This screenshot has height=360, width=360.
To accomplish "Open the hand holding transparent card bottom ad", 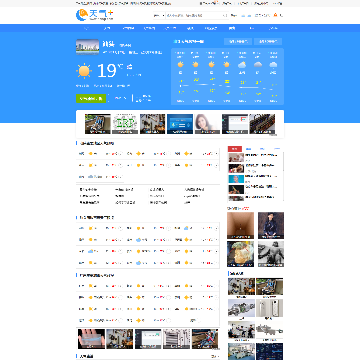I will pyautogui.click(x=91, y=339).
